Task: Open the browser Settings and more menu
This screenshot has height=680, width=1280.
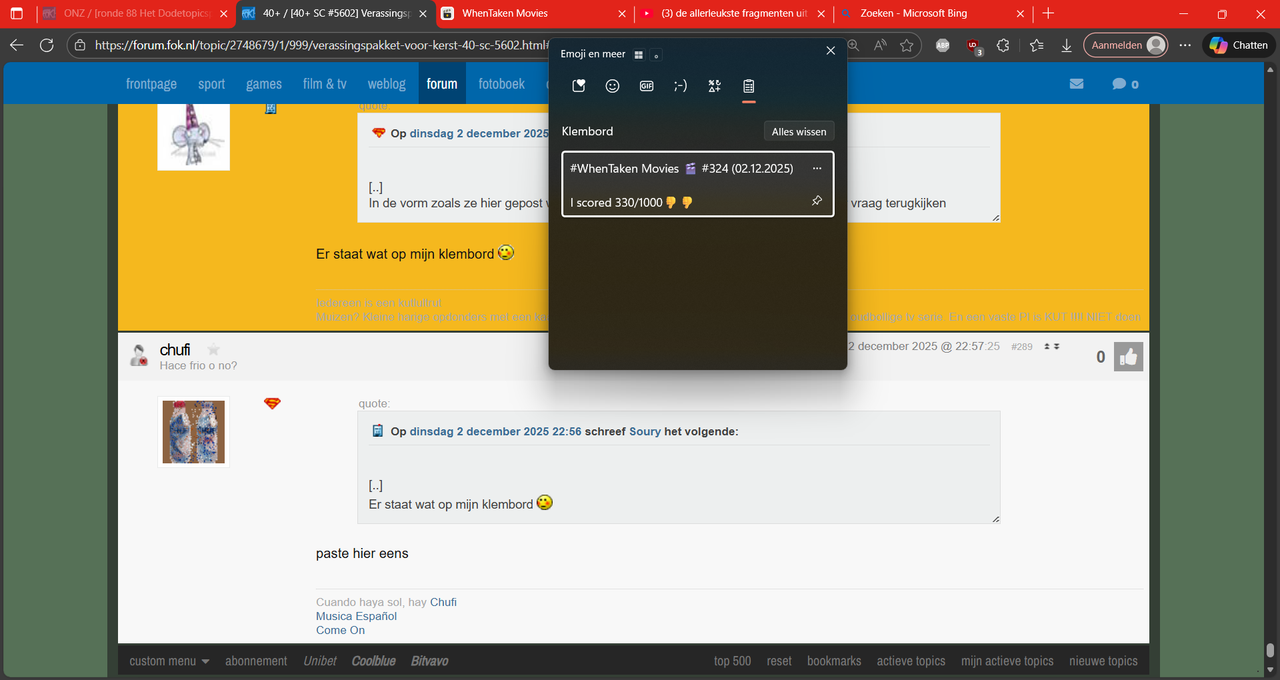Action: [1185, 45]
